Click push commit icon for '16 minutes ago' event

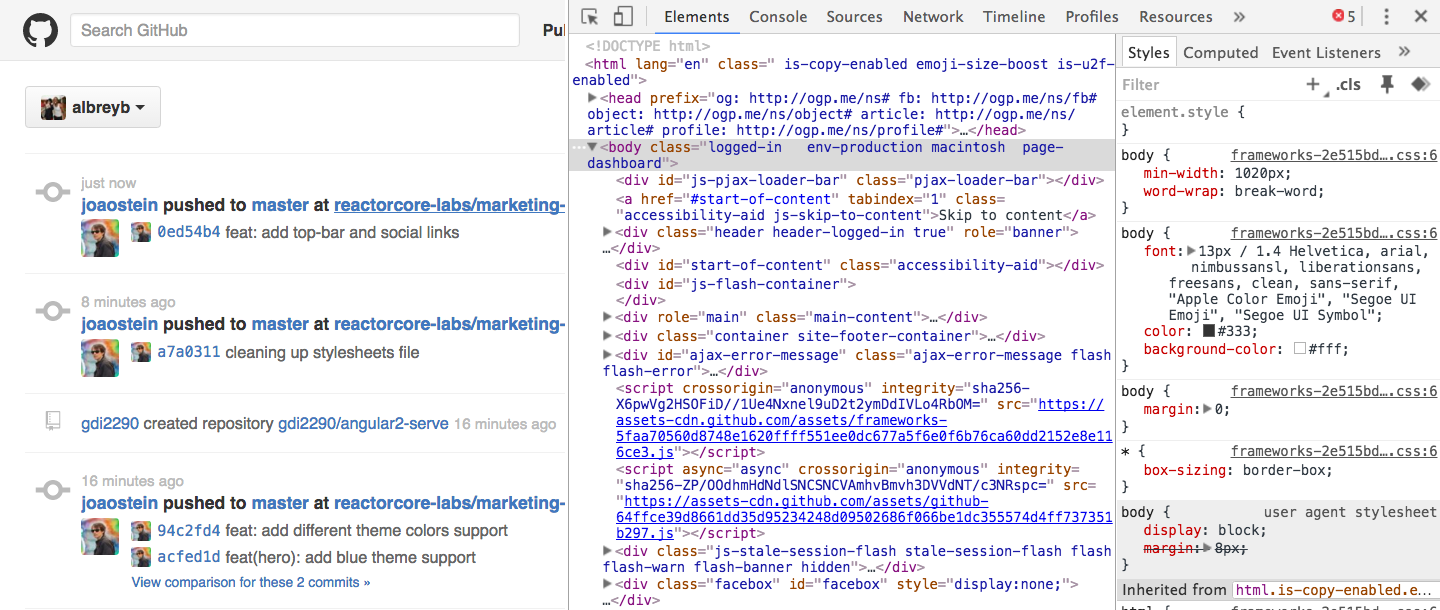point(52,490)
